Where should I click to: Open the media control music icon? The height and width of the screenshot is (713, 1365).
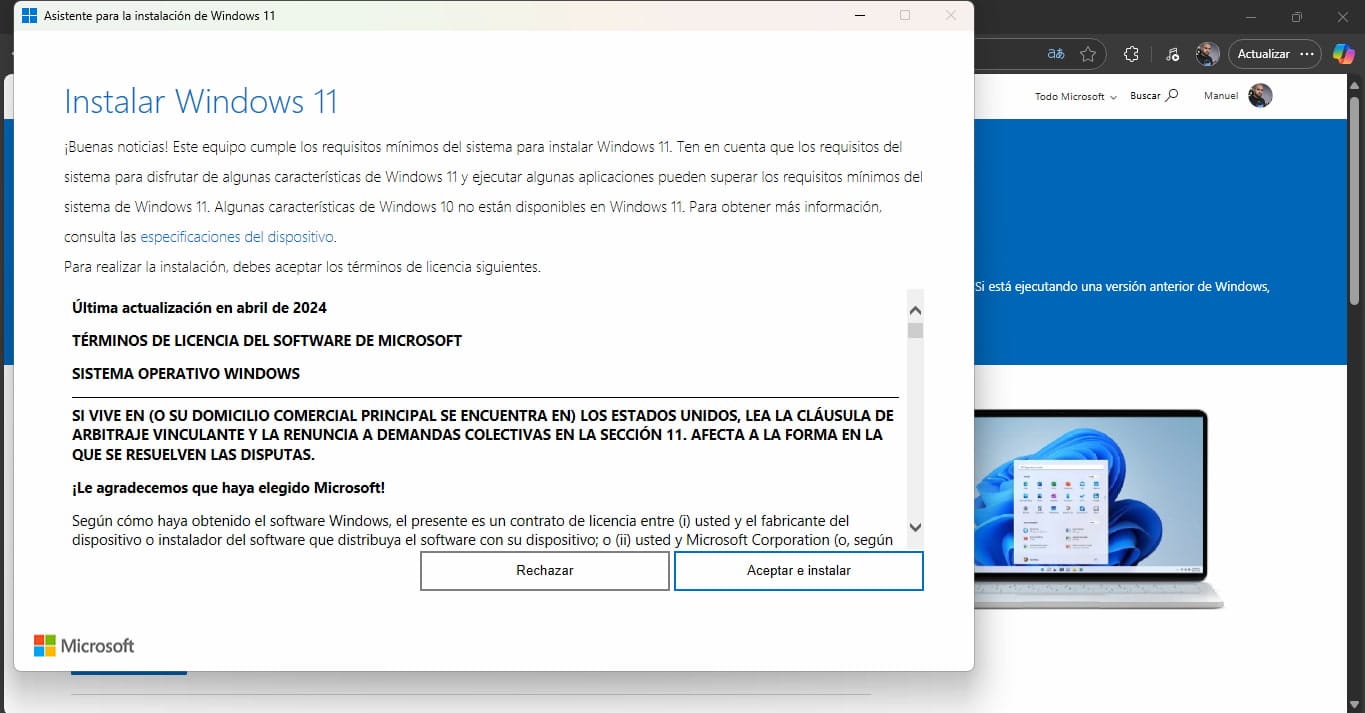[x=1172, y=54]
